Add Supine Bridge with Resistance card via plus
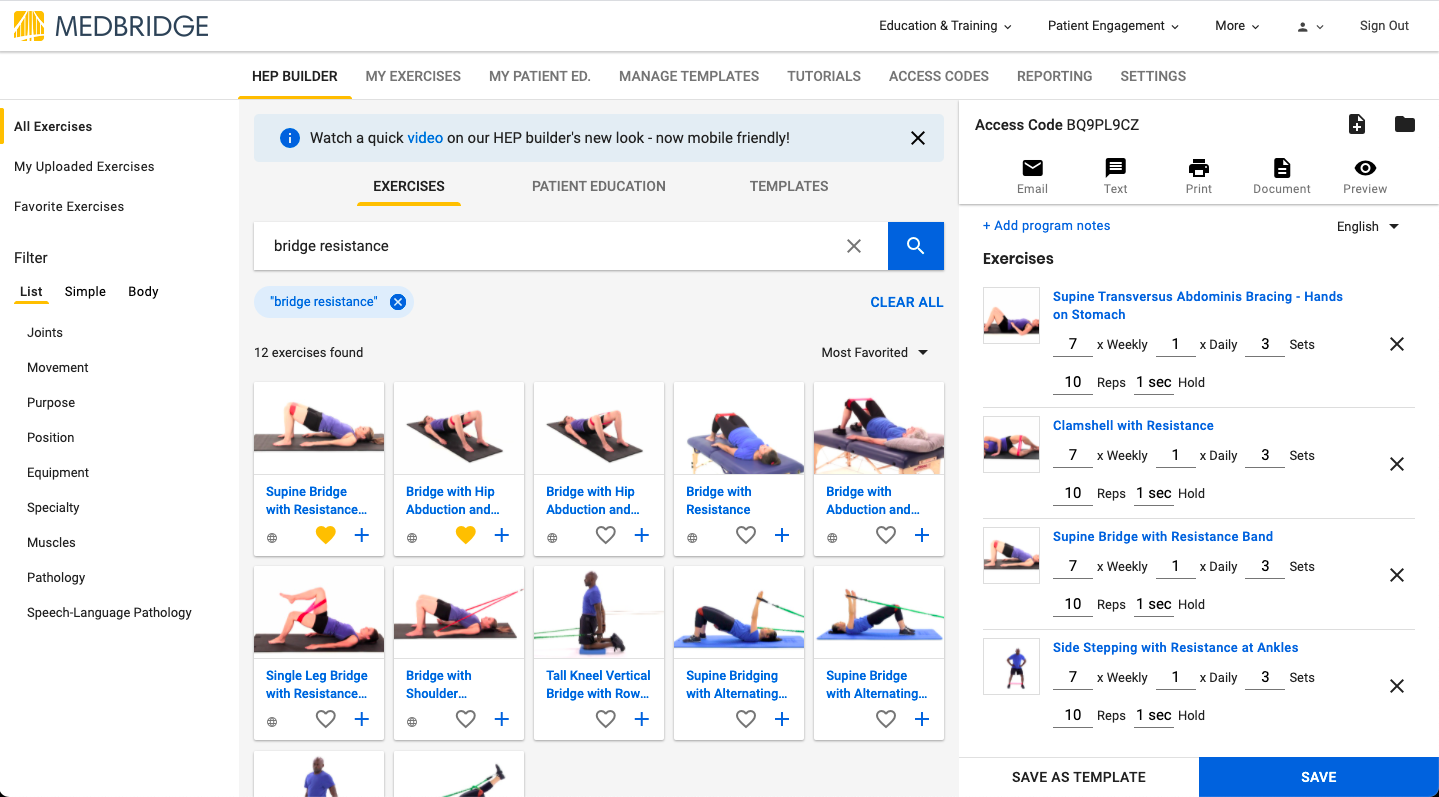The image size is (1439, 797). coord(362,535)
